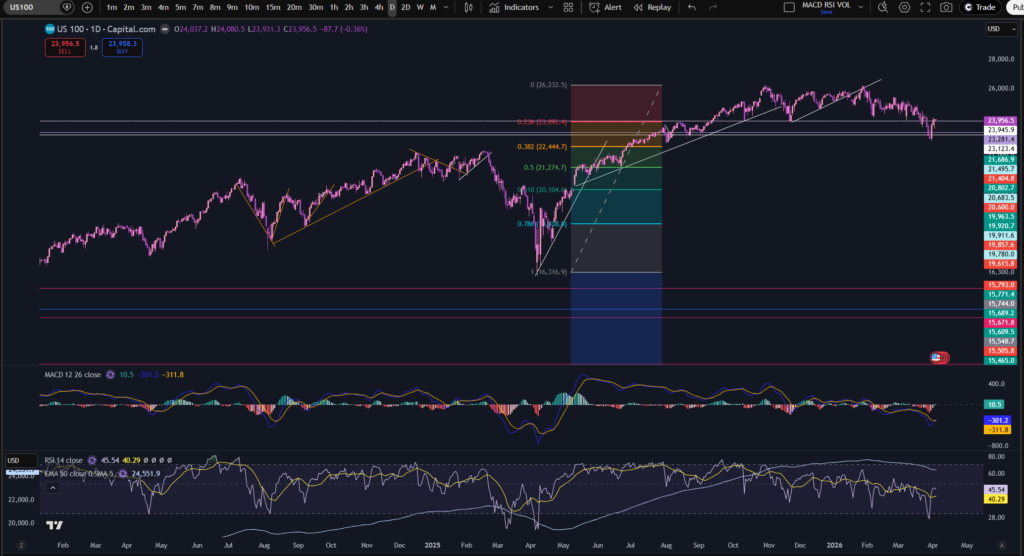Take a chart snapshot with camera icon

[946, 7]
